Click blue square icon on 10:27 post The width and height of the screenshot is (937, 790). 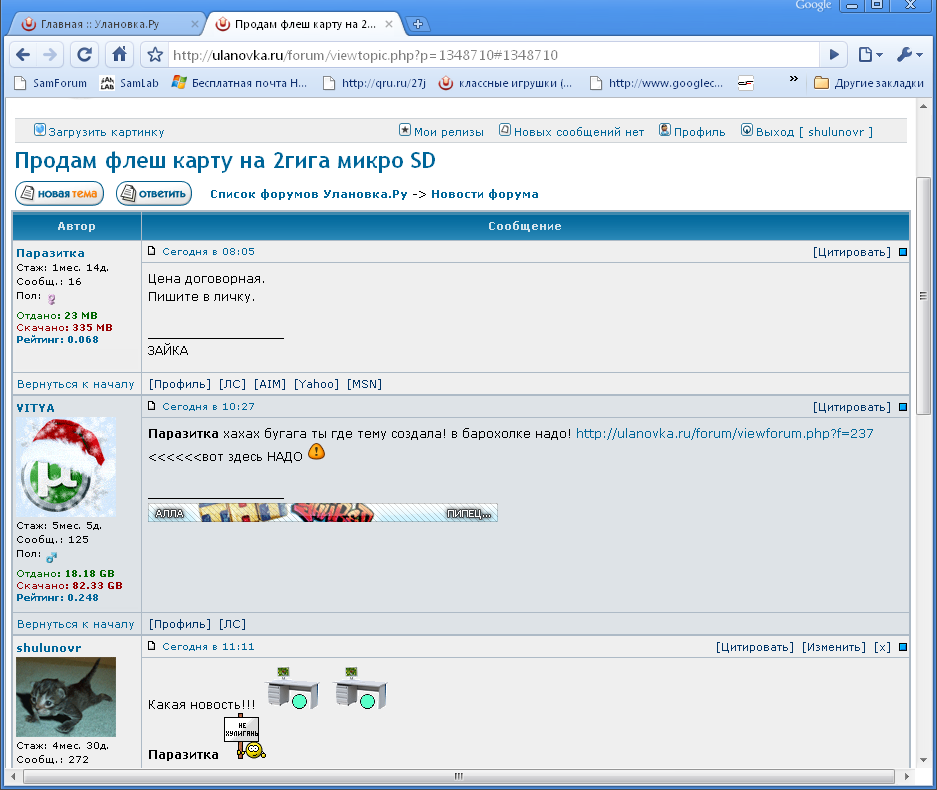[903, 407]
